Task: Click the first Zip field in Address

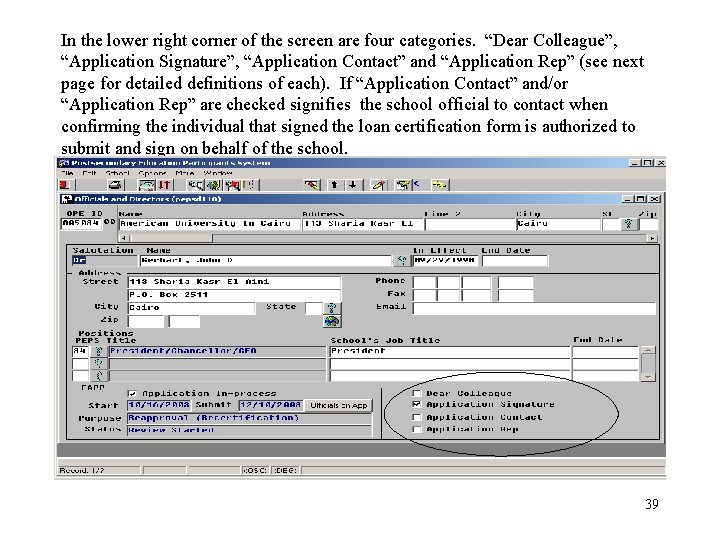Action: 146,321
